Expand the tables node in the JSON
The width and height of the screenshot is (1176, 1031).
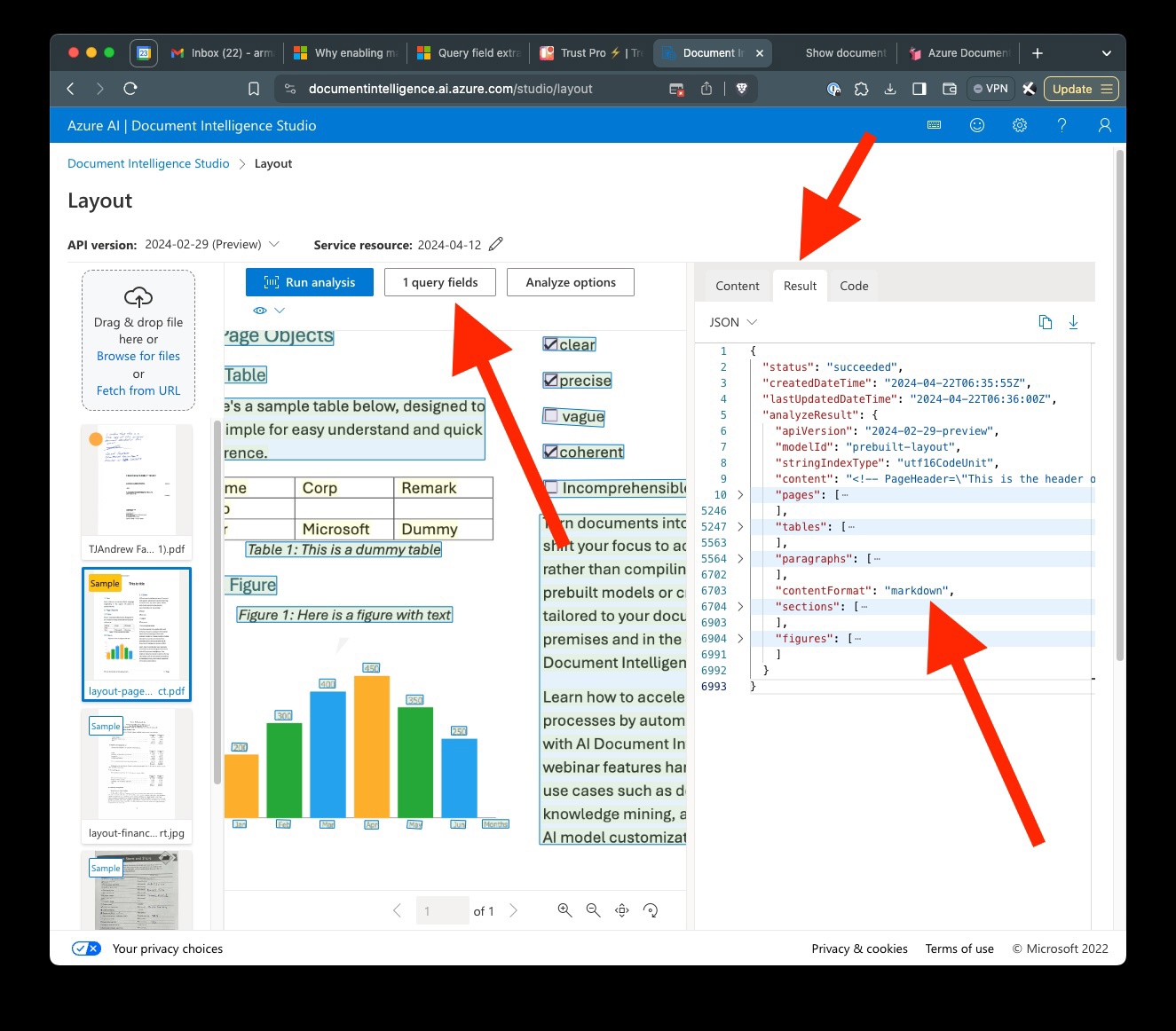tap(741, 526)
